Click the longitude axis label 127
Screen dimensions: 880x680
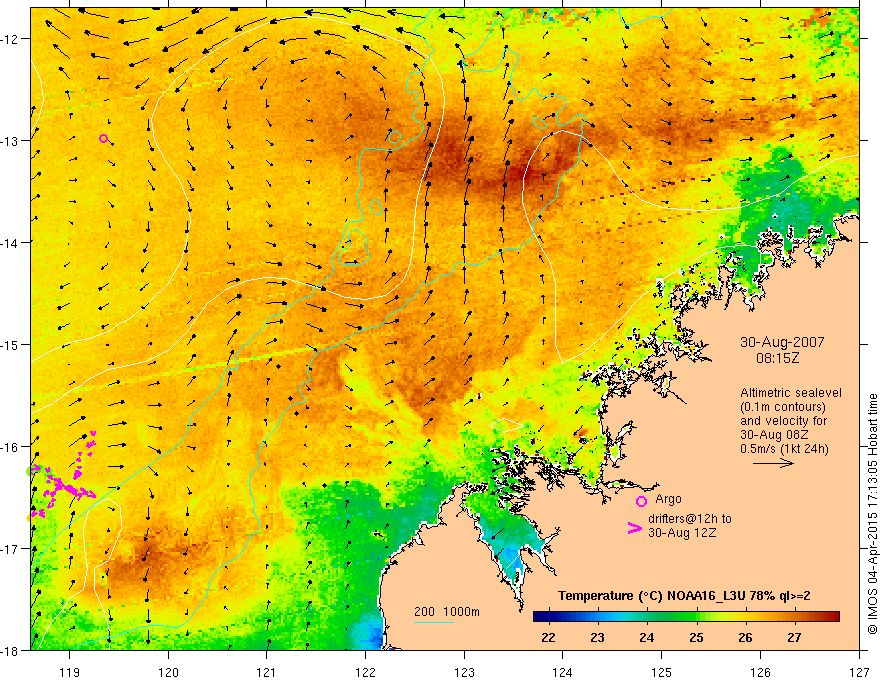tap(859, 672)
